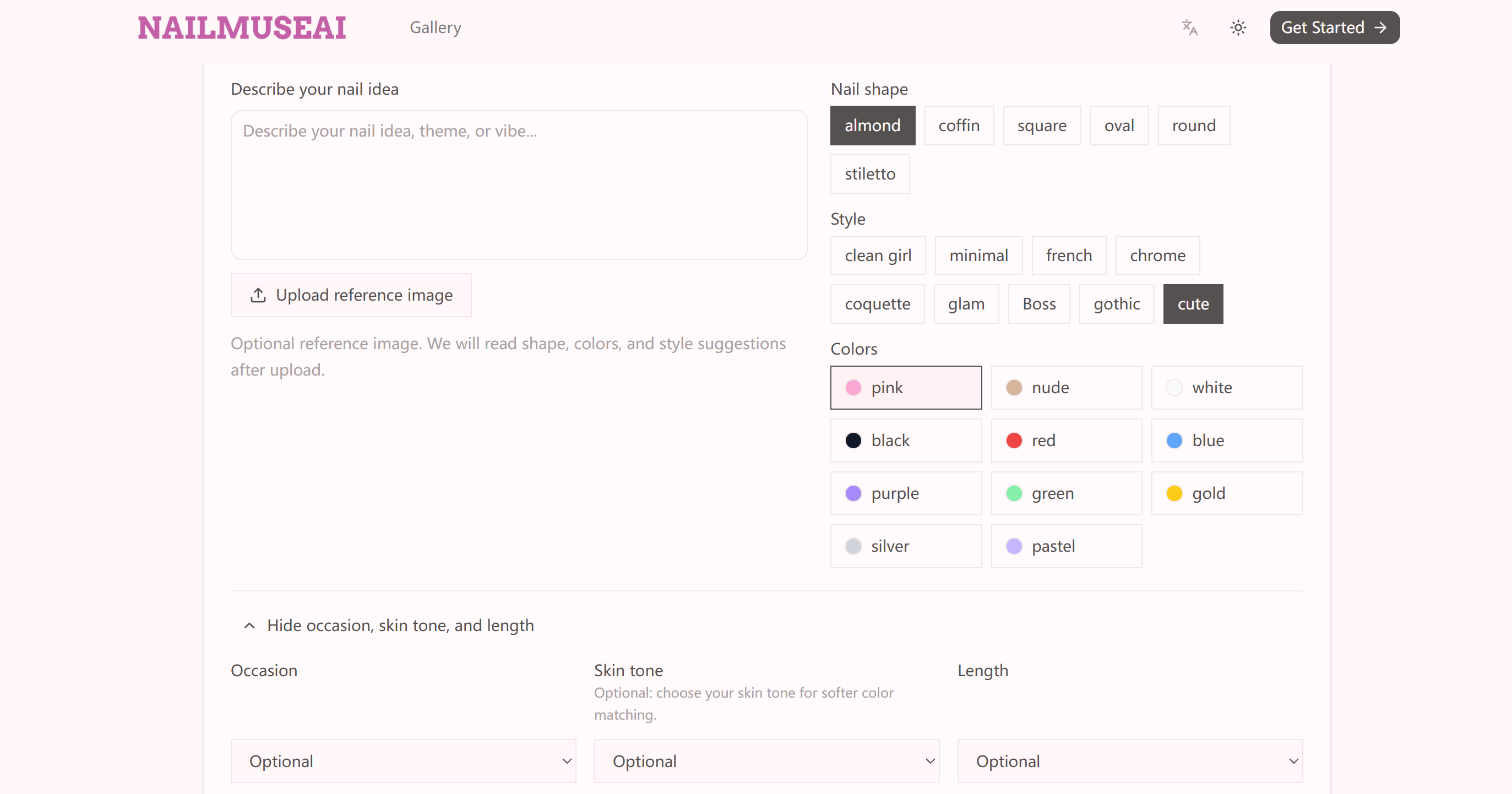Pick the blue color option

click(x=1226, y=440)
